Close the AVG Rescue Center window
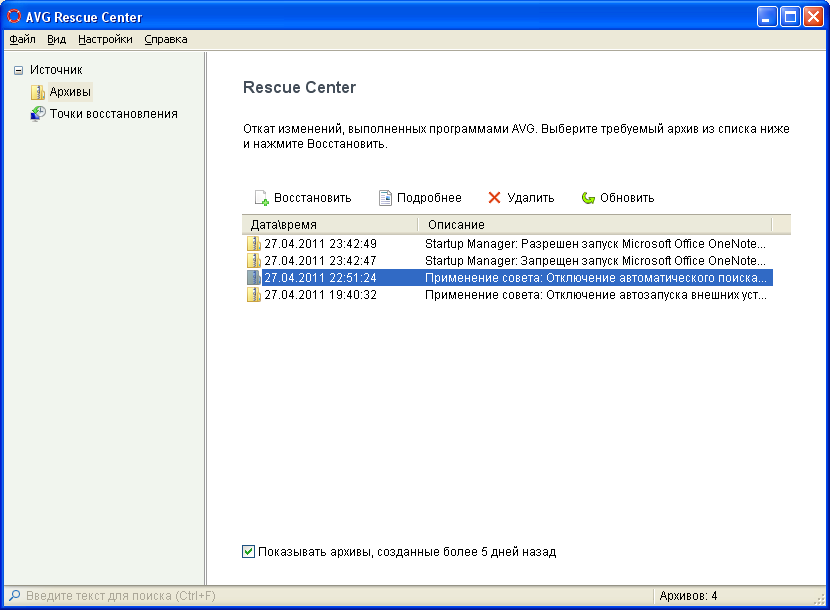Screen dimensions: 830x610 point(813,17)
